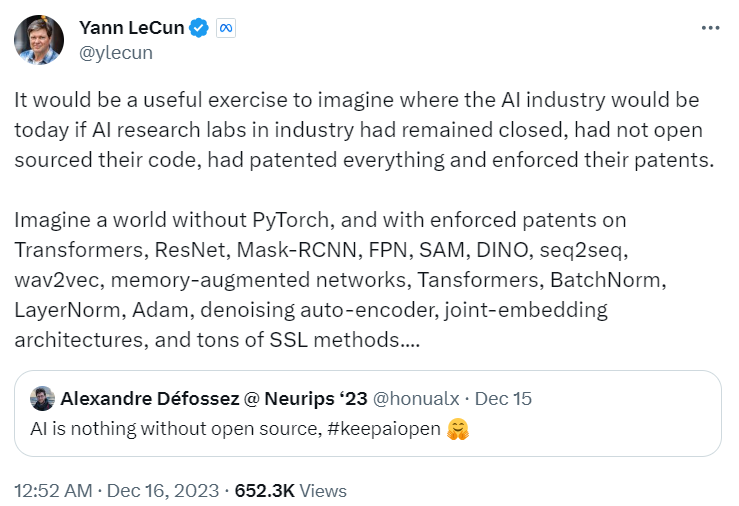This screenshot has height=506, width=739.
Task: Open the 652.3K Views count
Action: [x=290, y=490]
